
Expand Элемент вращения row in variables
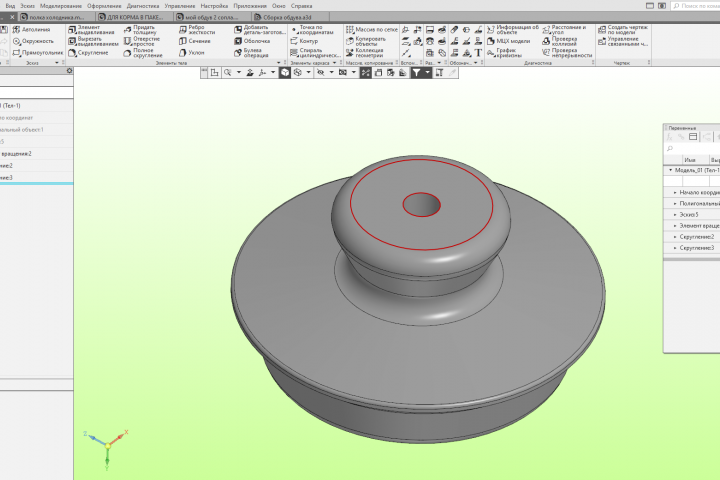[x=675, y=226]
